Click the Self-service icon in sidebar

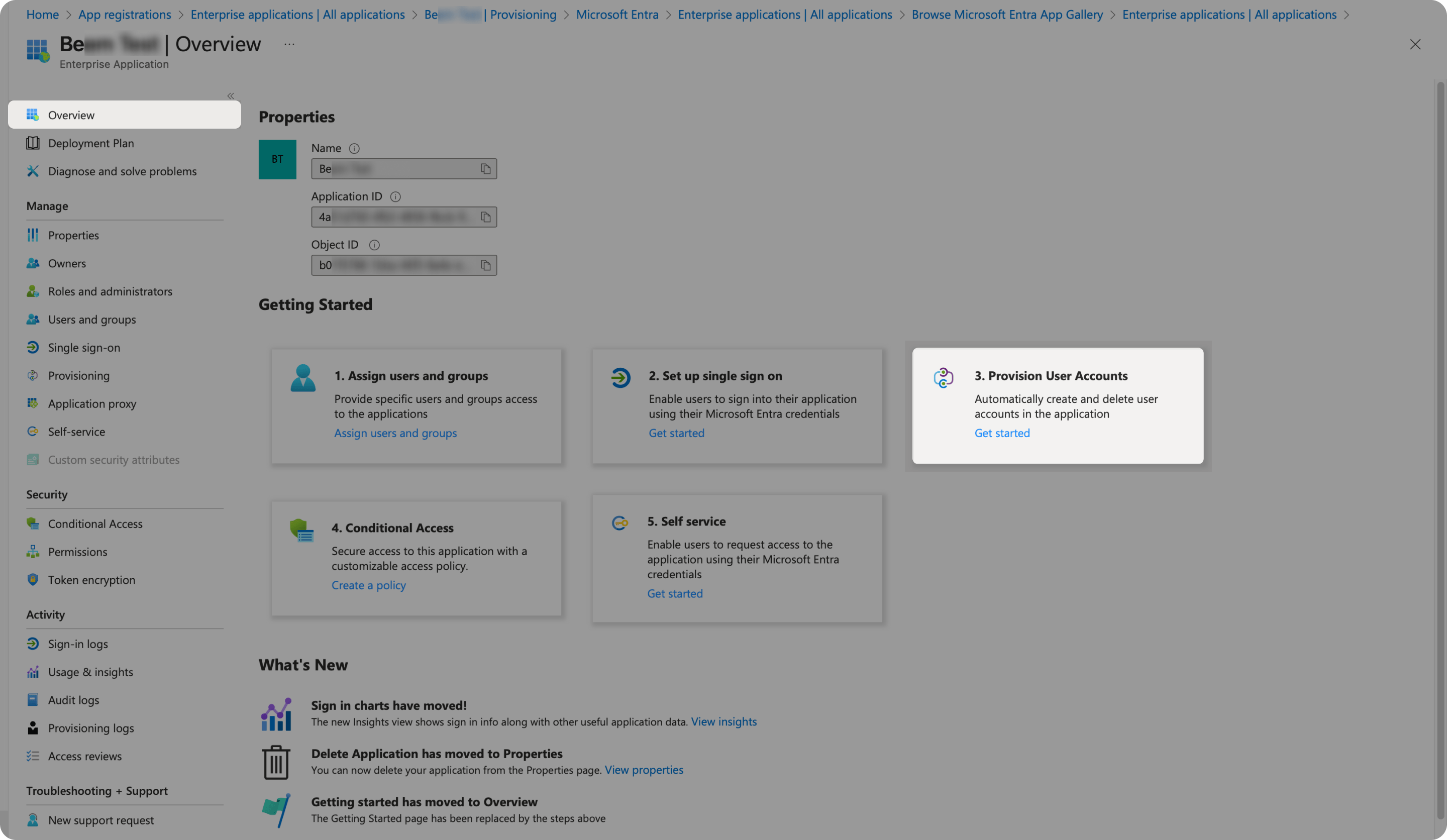coord(33,431)
